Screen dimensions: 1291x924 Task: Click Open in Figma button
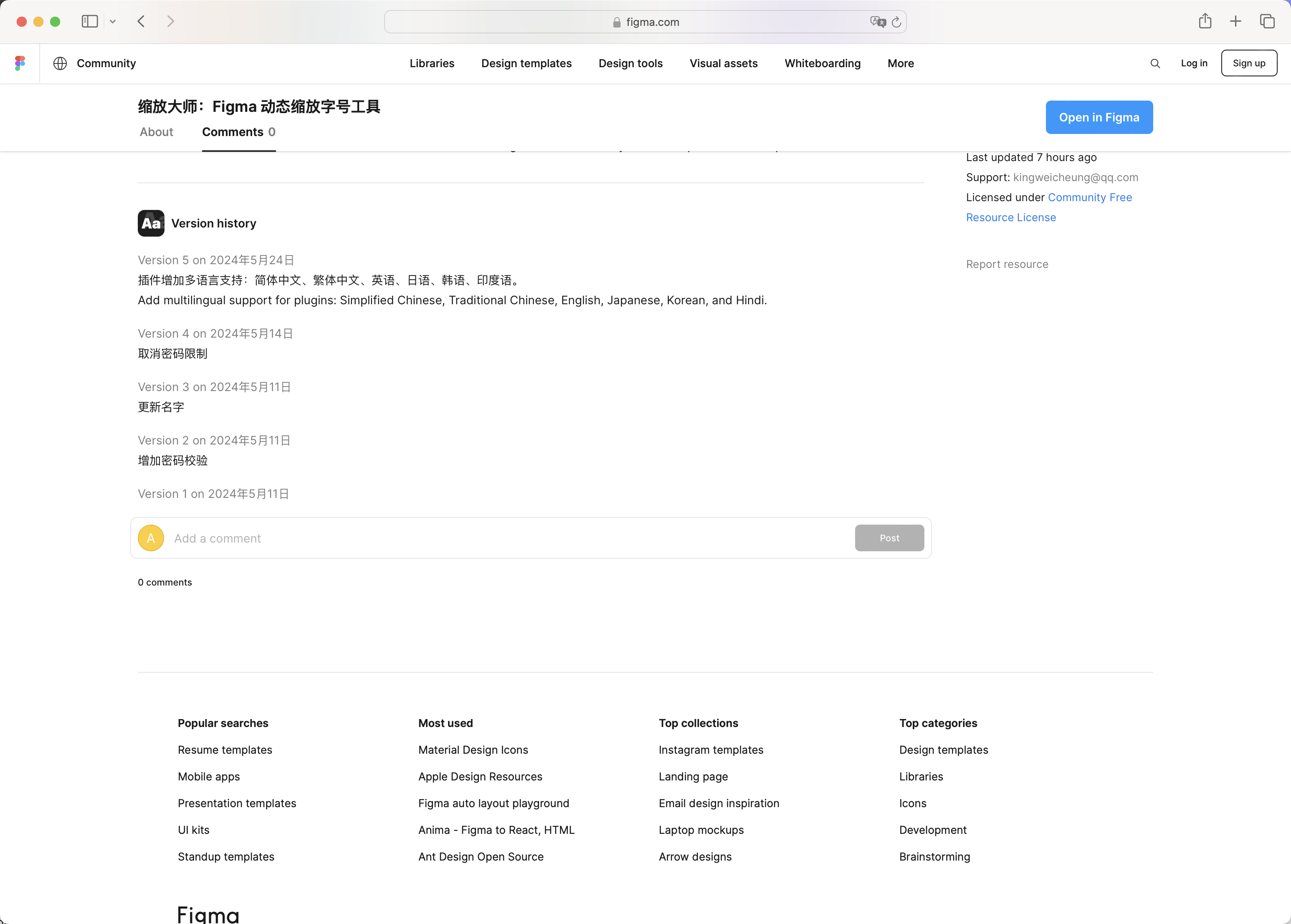click(1099, 117)
